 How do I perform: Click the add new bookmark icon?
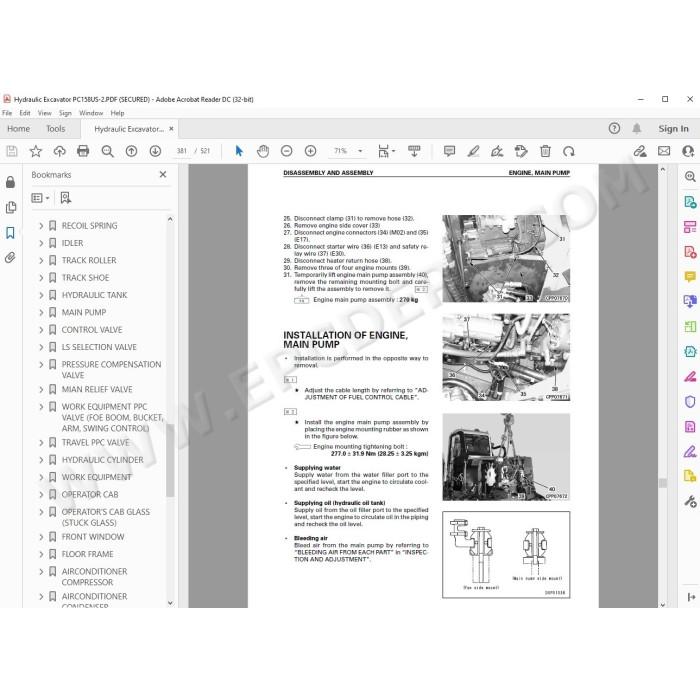pos(66,198)
